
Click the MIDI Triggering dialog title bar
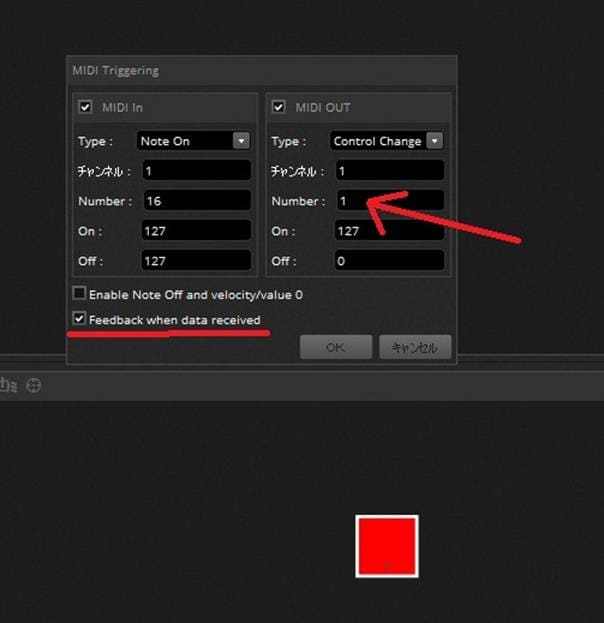tap(260, 71)
